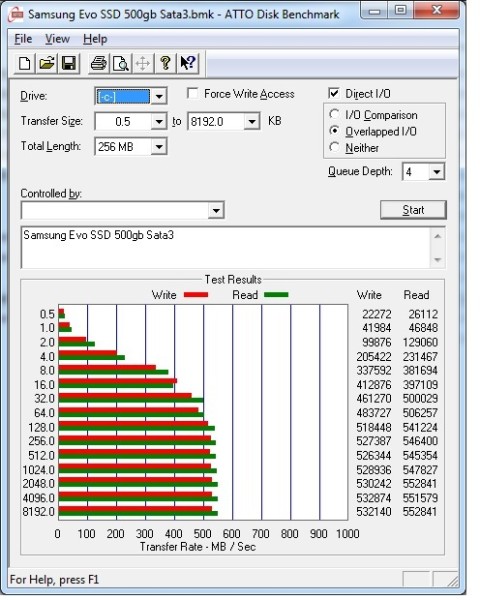Enable the Force Write Access checkbox

(193, 93)
